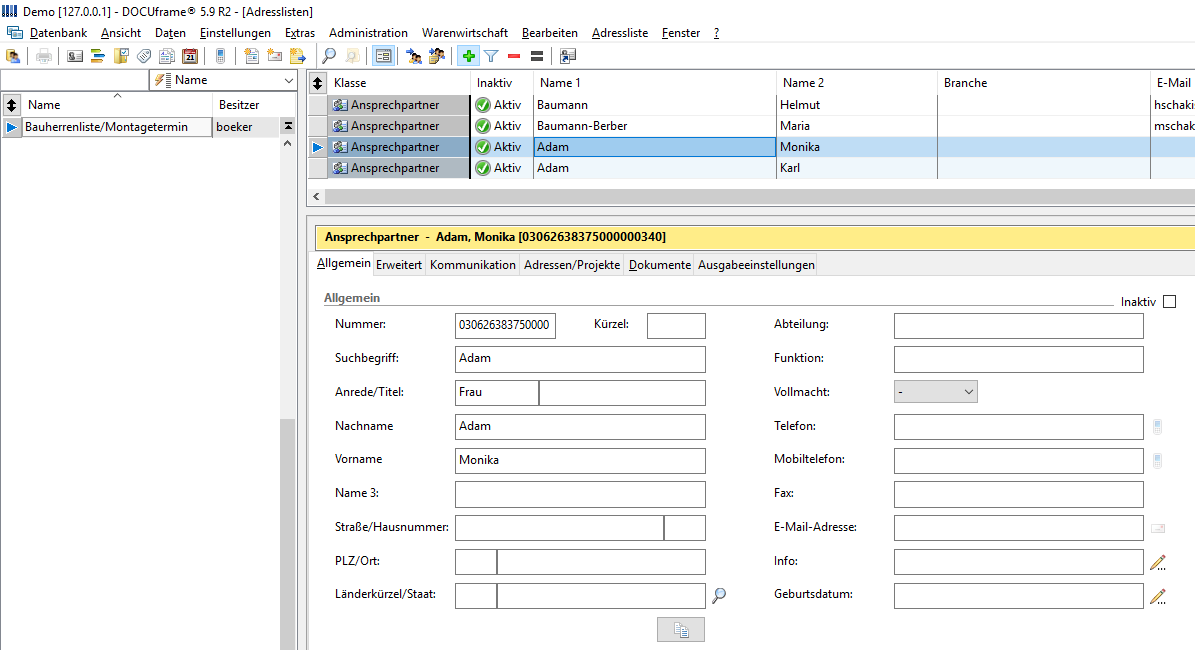Click the people with blue arrow toolbar icon
1195x650 pixels.
(x=414, y=56)
